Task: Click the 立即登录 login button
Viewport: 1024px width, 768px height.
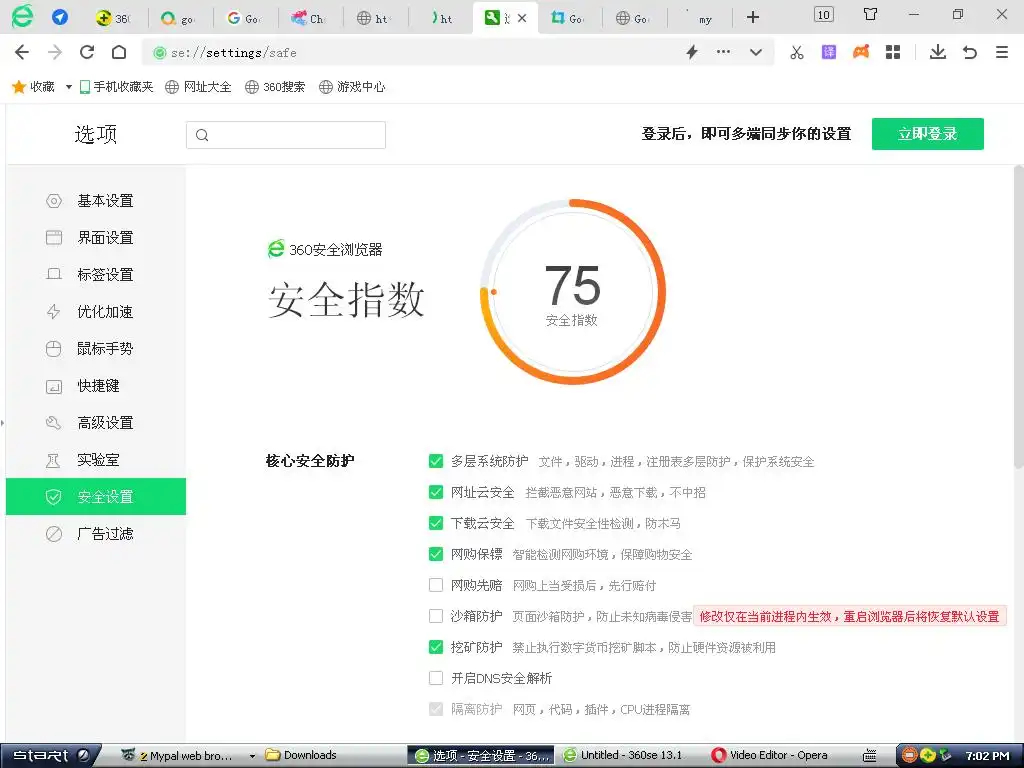Action: [x=927, y=134]
